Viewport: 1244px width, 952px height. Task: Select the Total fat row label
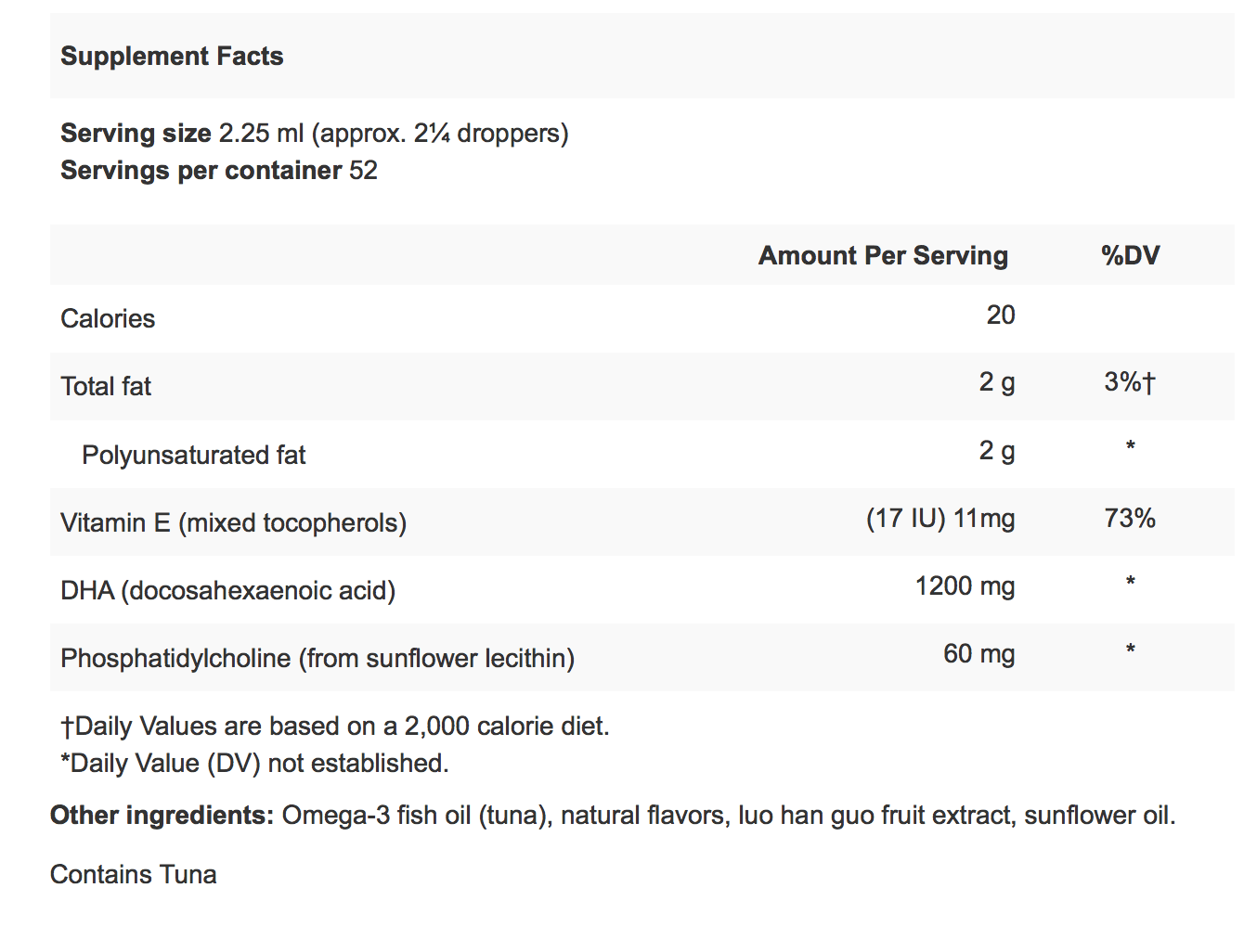[106, 387]
